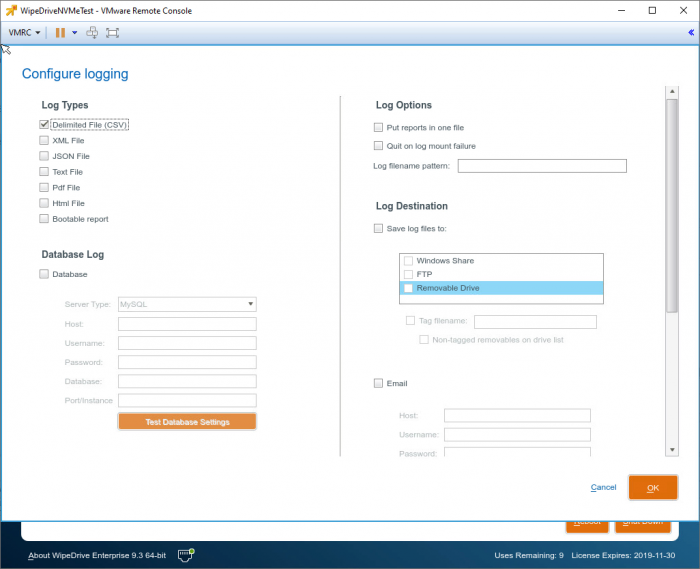Click the orange OK button
The height and width of the screenshot is (569, 700).
click(653, 487)
